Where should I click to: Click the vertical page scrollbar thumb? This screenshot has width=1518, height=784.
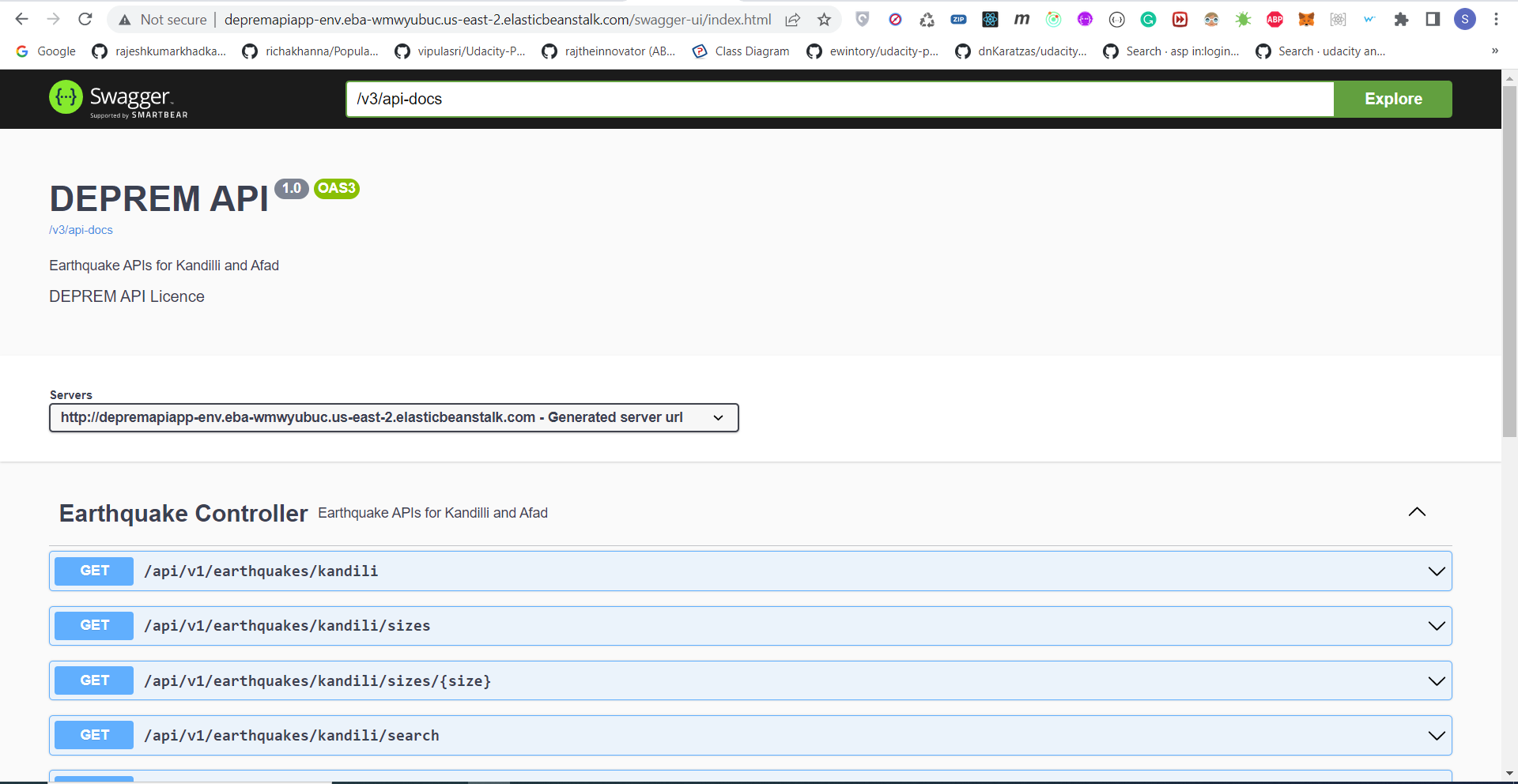[1509, 261]
